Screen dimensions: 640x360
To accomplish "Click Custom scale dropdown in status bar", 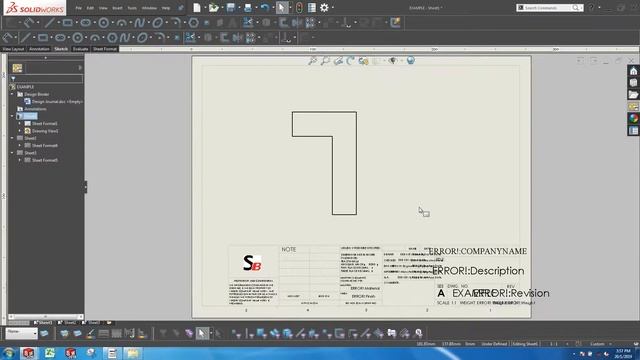I will tap(600, 344).
